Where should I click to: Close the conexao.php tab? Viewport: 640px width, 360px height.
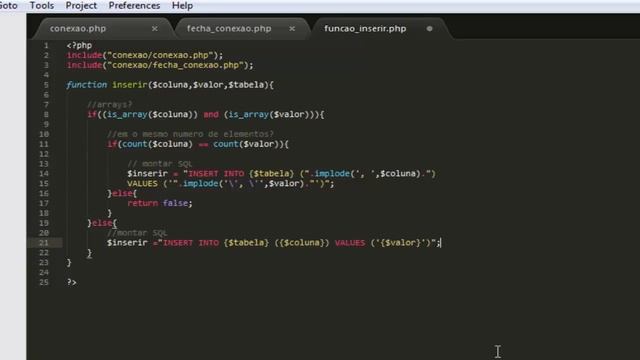155,29
